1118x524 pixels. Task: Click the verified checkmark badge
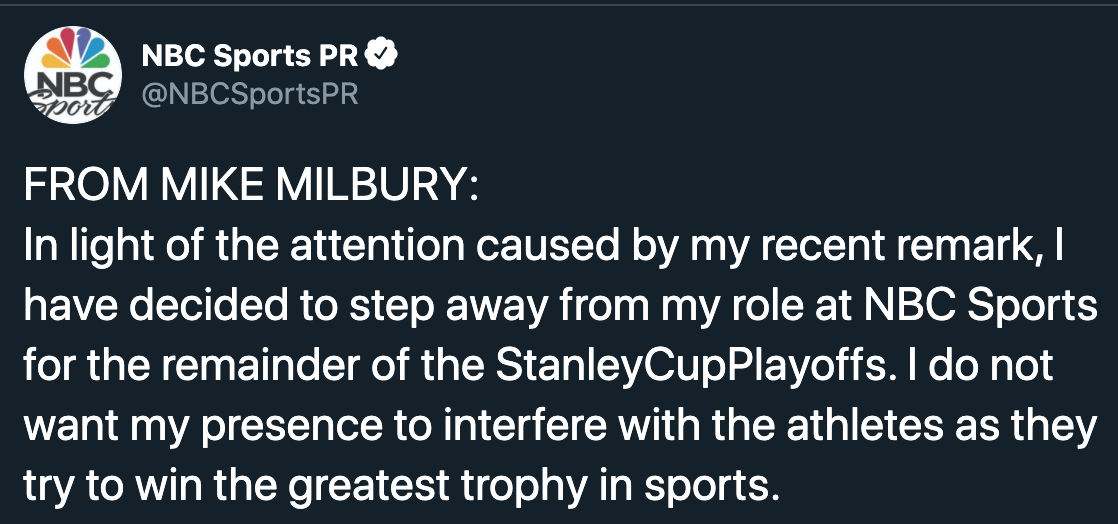(x=381, y=55)
